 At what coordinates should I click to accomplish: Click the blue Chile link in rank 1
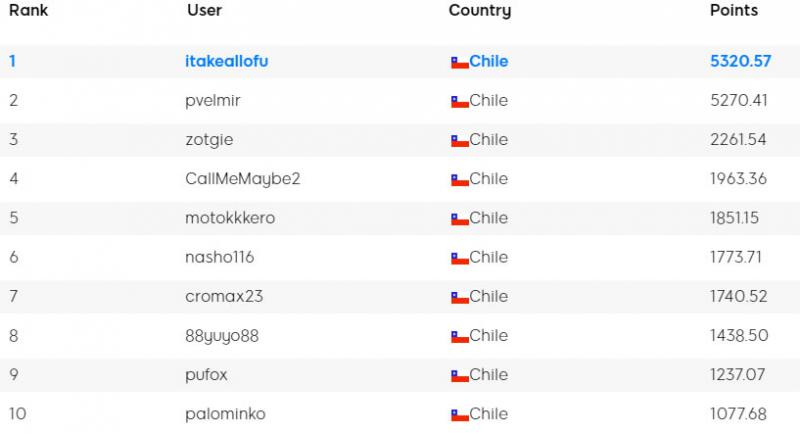coord(488,61)
